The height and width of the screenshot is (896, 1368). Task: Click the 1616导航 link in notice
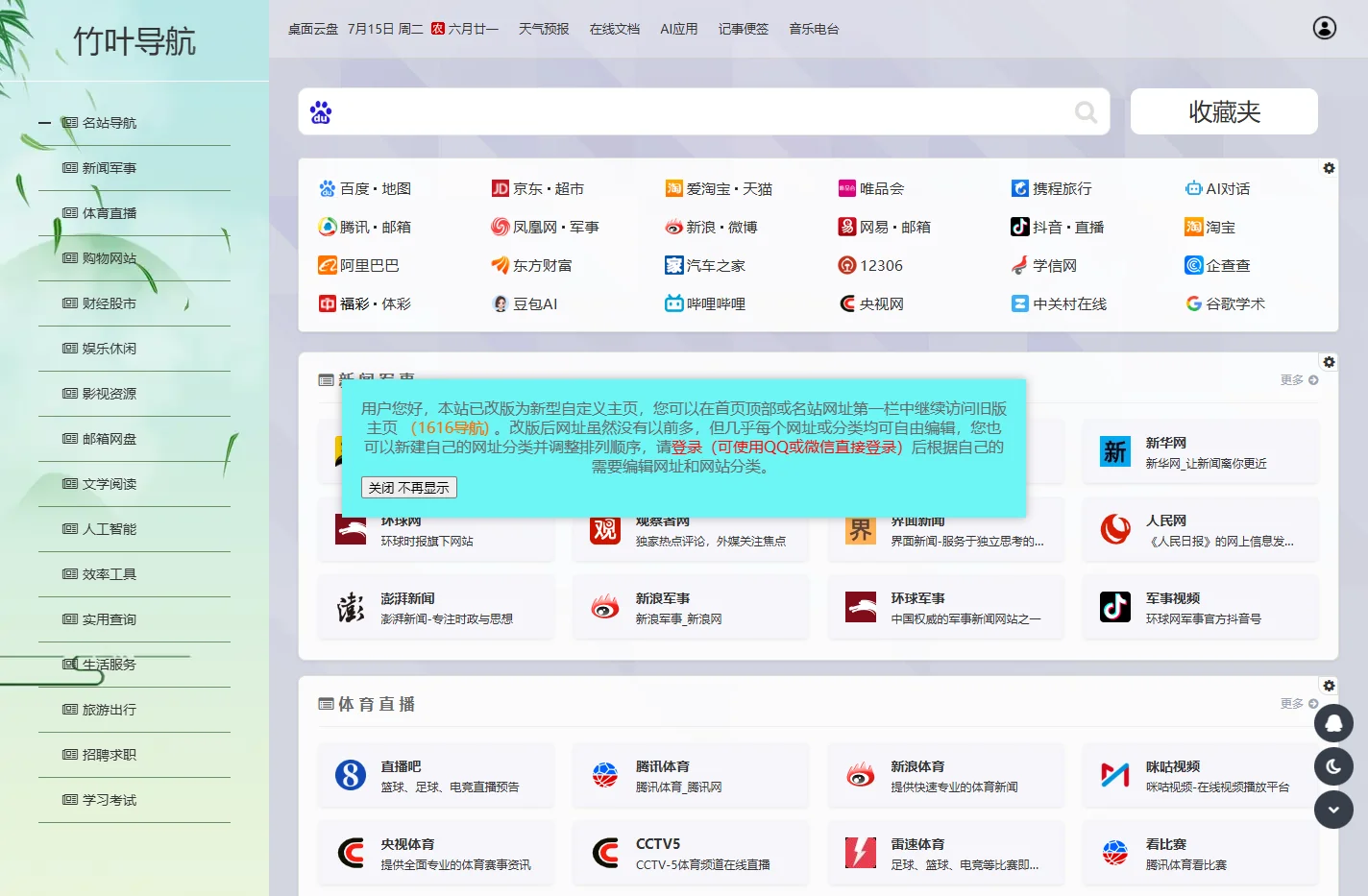450,427
